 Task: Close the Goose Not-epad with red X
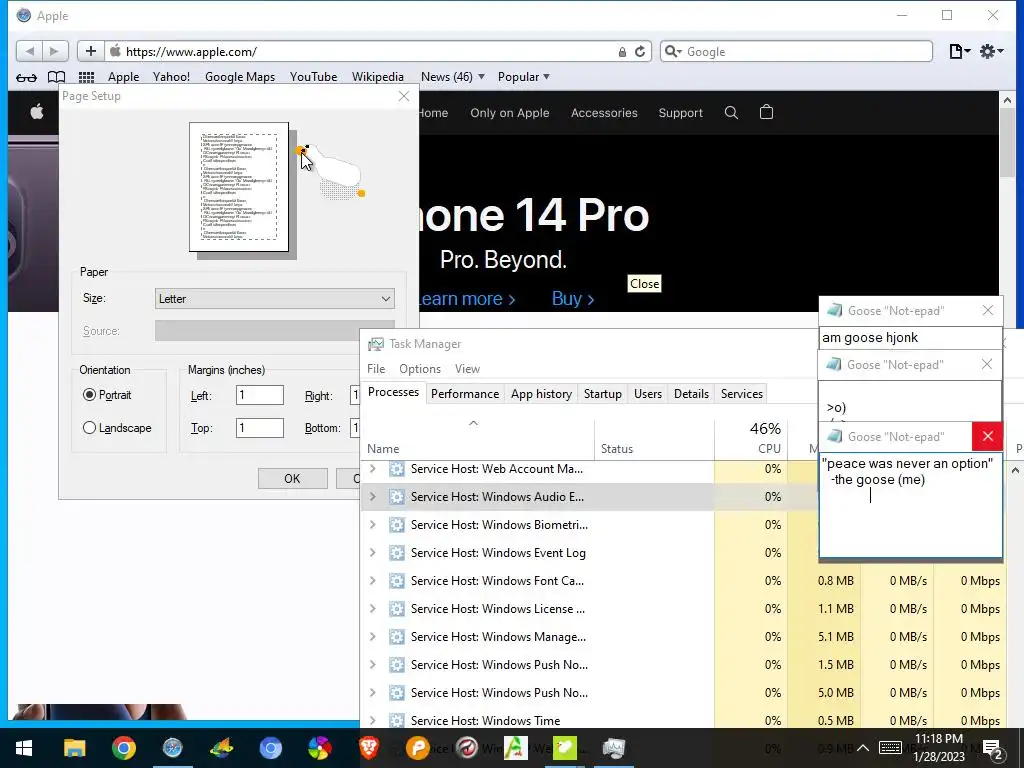pos(987,436)
